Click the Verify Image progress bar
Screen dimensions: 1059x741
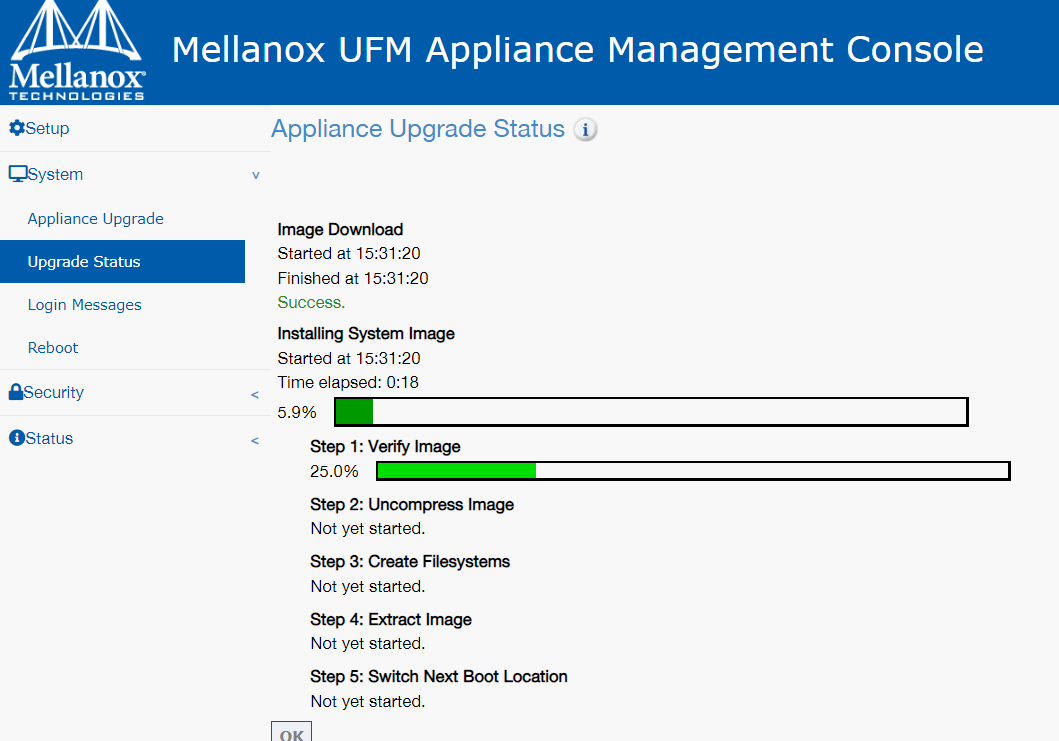click(x=693, y=471)
